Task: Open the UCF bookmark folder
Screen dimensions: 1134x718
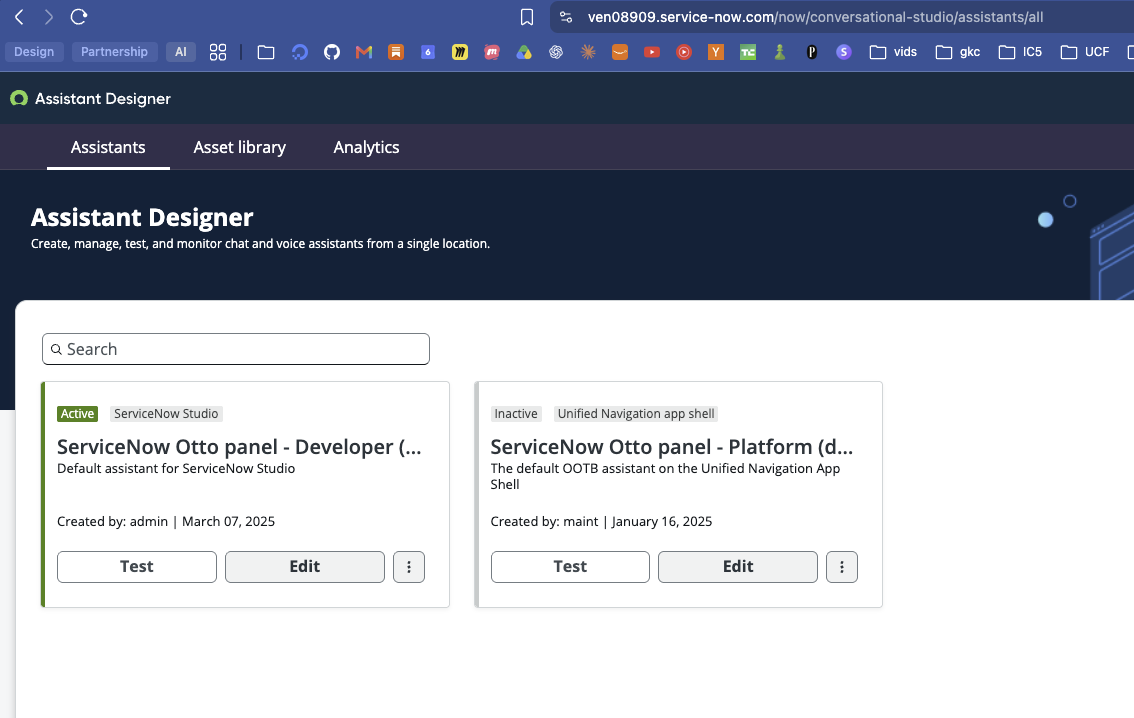Action: [x=1085, y=52]
